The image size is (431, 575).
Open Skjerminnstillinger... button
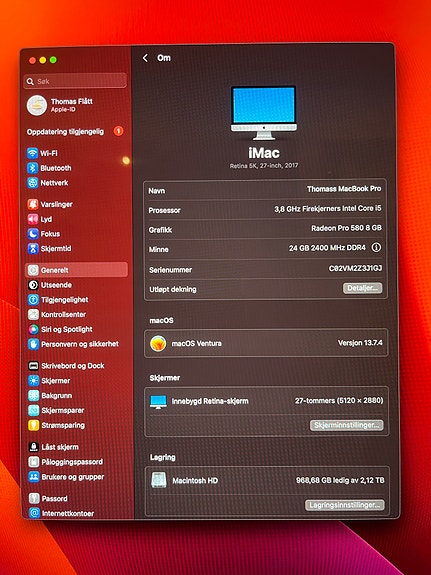click(x=347, y=425)
